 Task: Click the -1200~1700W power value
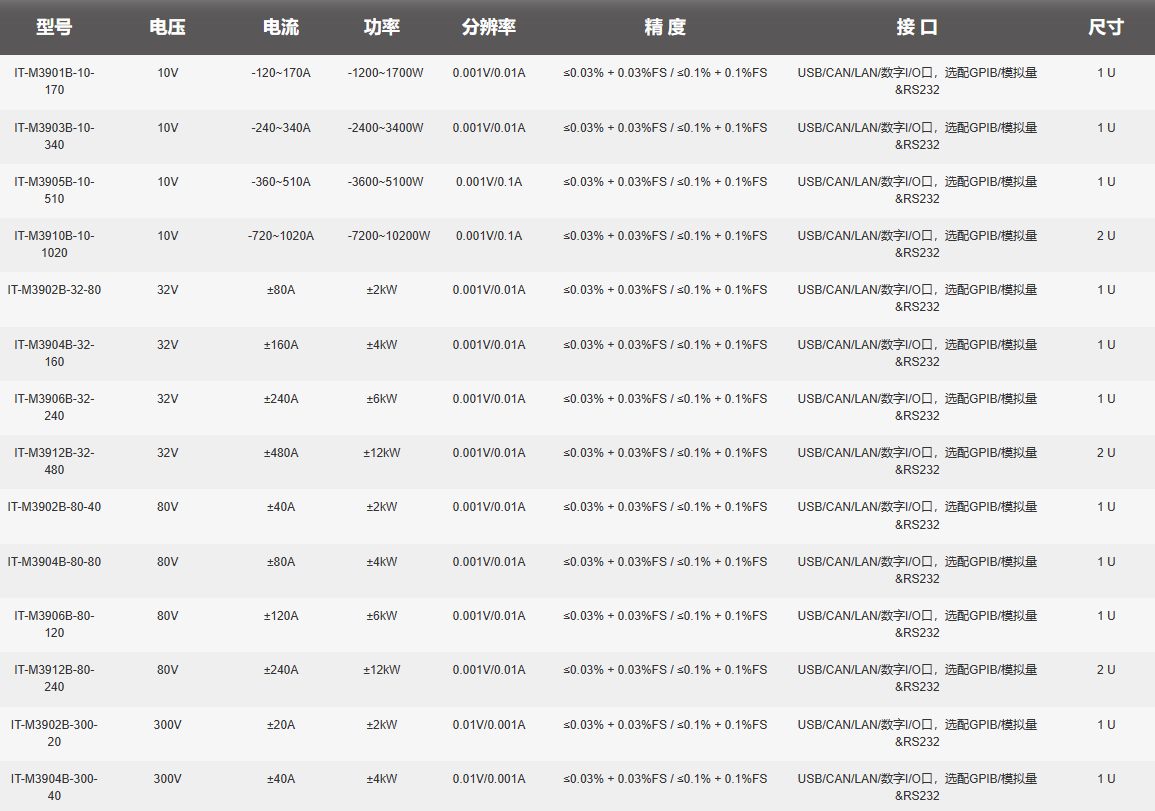pyautogui.click(x=385, y=73)
